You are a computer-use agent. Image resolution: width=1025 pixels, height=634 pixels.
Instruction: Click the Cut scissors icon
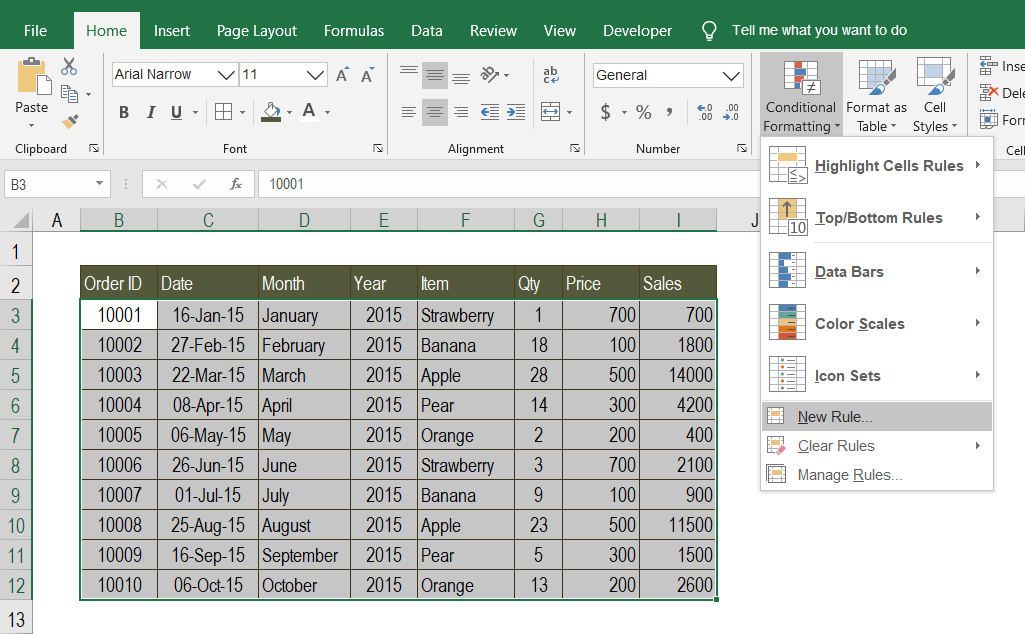tap(69, 66)
